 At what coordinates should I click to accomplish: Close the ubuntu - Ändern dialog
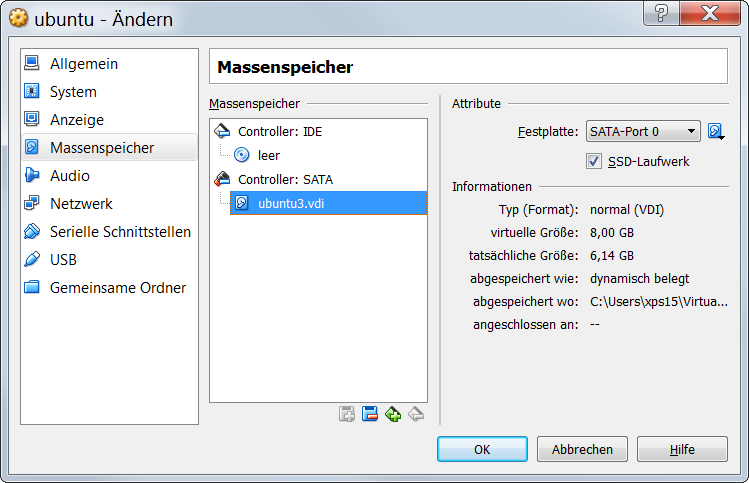[710, 12]
